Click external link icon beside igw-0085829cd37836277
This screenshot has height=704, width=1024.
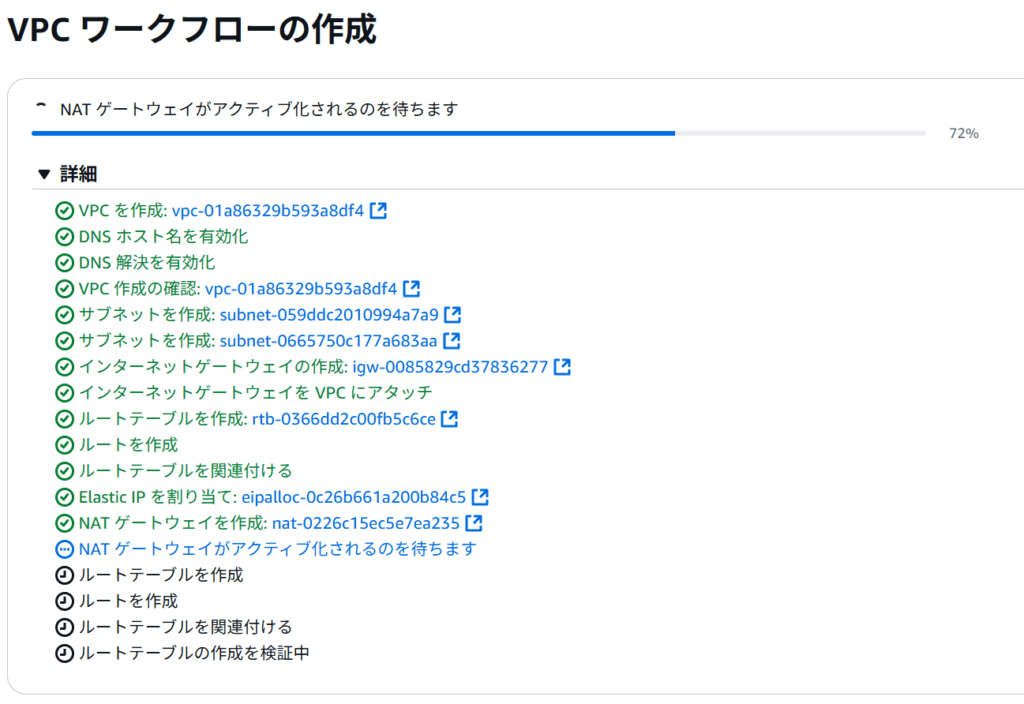tap(562, 367)
